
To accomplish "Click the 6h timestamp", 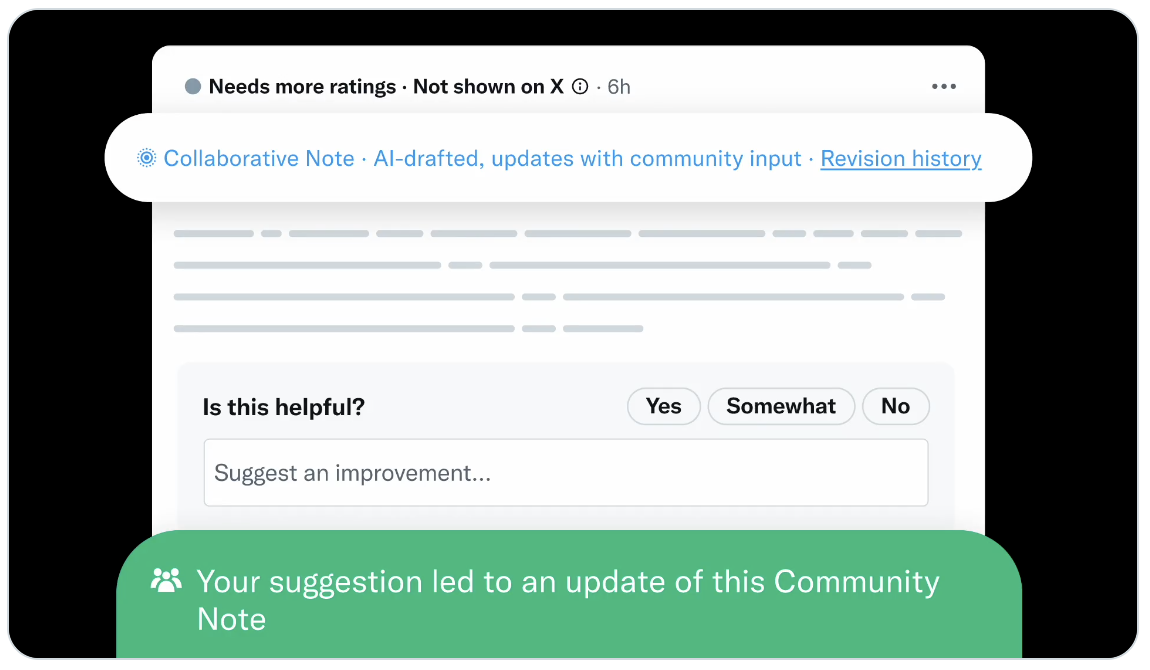I will [x=619, y=87].
